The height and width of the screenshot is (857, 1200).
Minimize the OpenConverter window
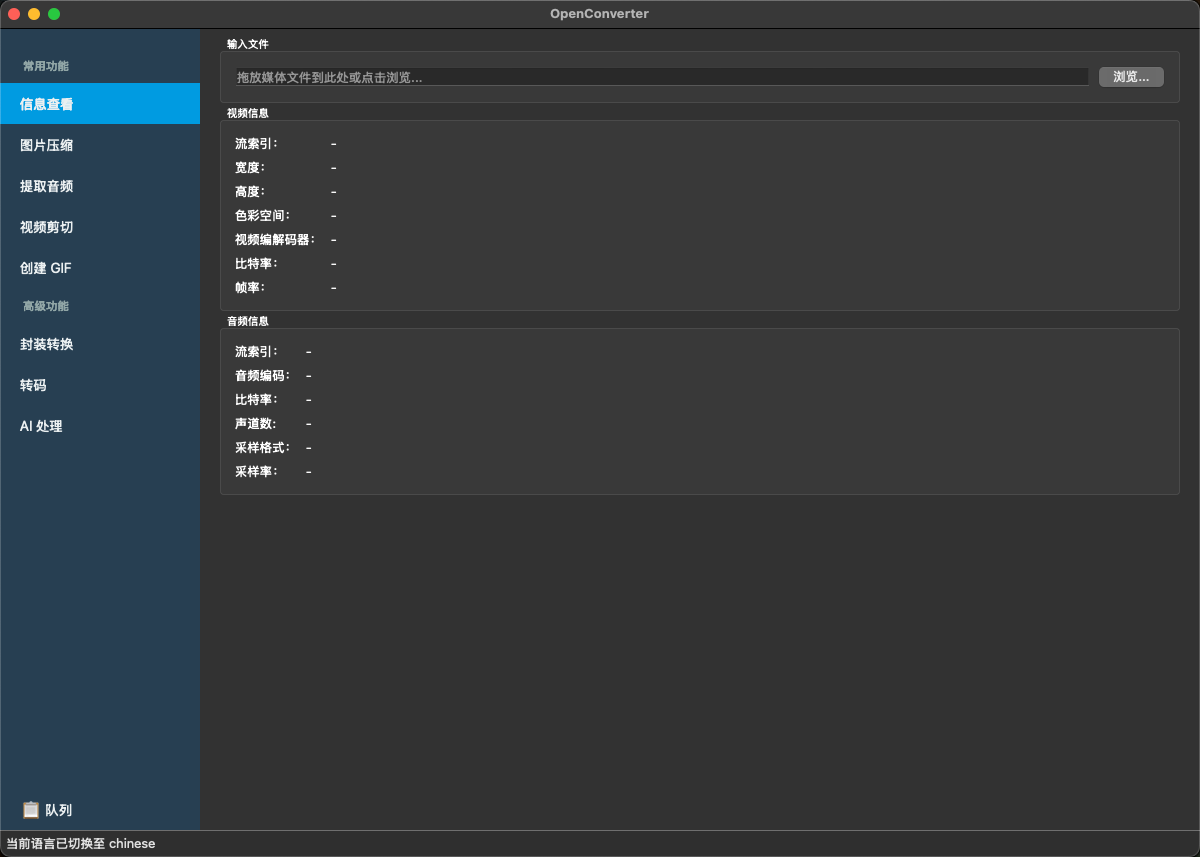click(34, 14)
